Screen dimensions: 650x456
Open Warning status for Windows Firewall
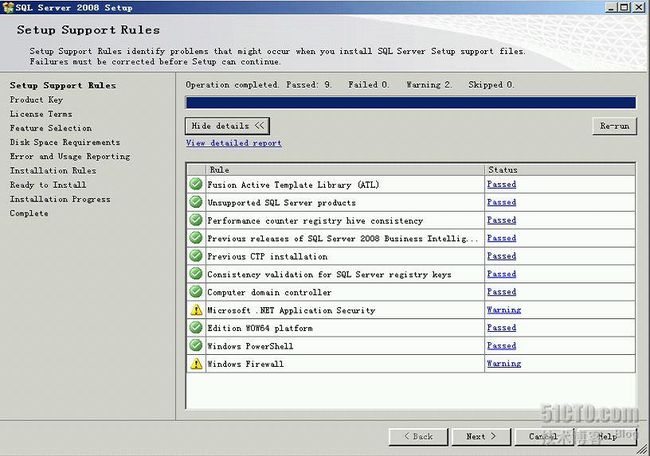pyautogui.click(x=504, y=364)
